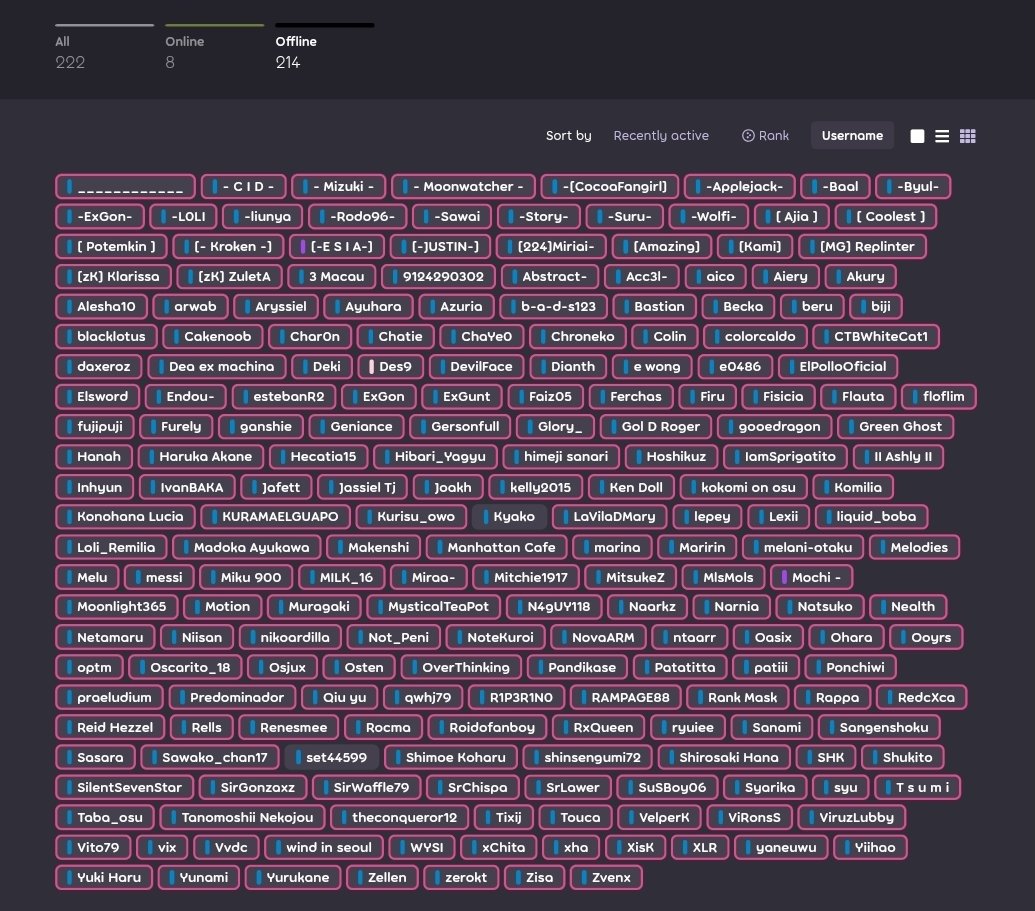Switch to list view mode icon
This screenshot has height=911, width=1035.
coord(942,136)
